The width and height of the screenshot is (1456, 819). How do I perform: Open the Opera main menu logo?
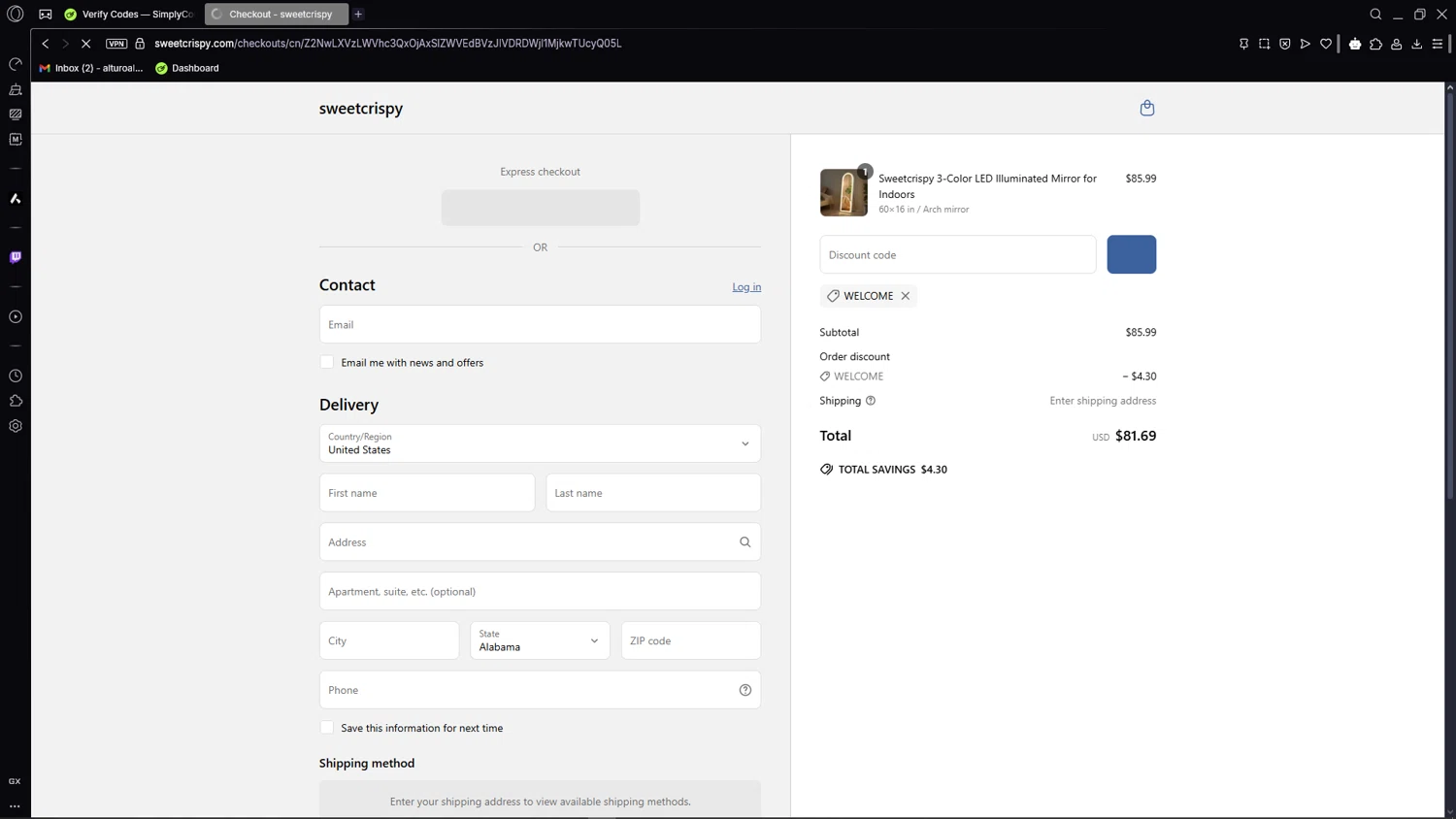pyautogui.click(x=16, y=14)
